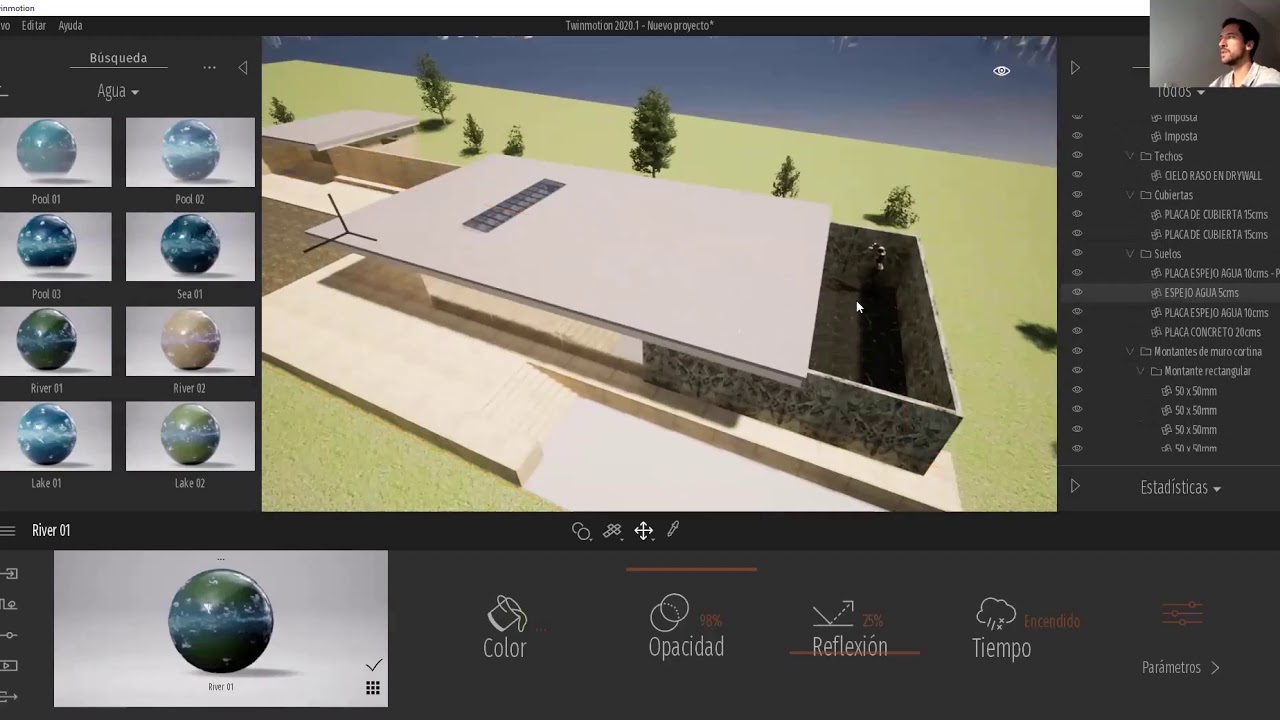This screenshot has height=720, width=1280.
Task: Toggle visibility of Techos folder
Action: pos(1077,155)
